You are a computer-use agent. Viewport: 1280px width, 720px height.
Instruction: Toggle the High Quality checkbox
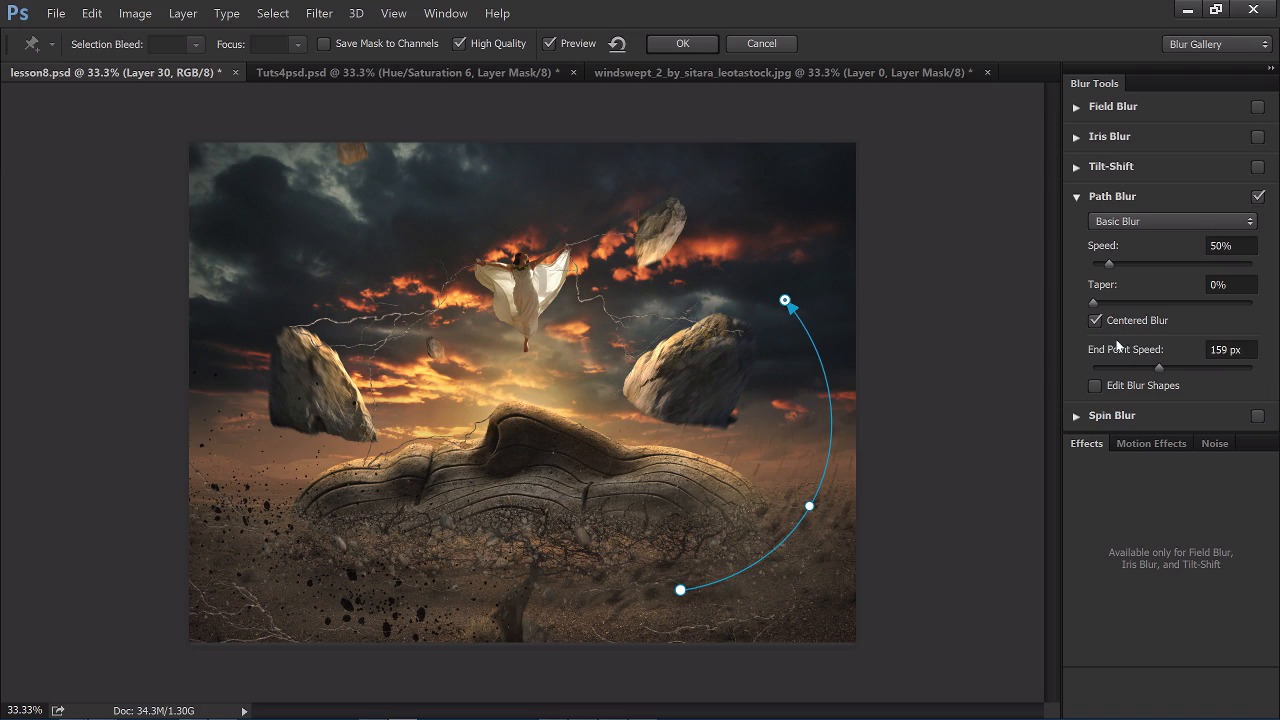pyautogui.click(x=460, y=44)
